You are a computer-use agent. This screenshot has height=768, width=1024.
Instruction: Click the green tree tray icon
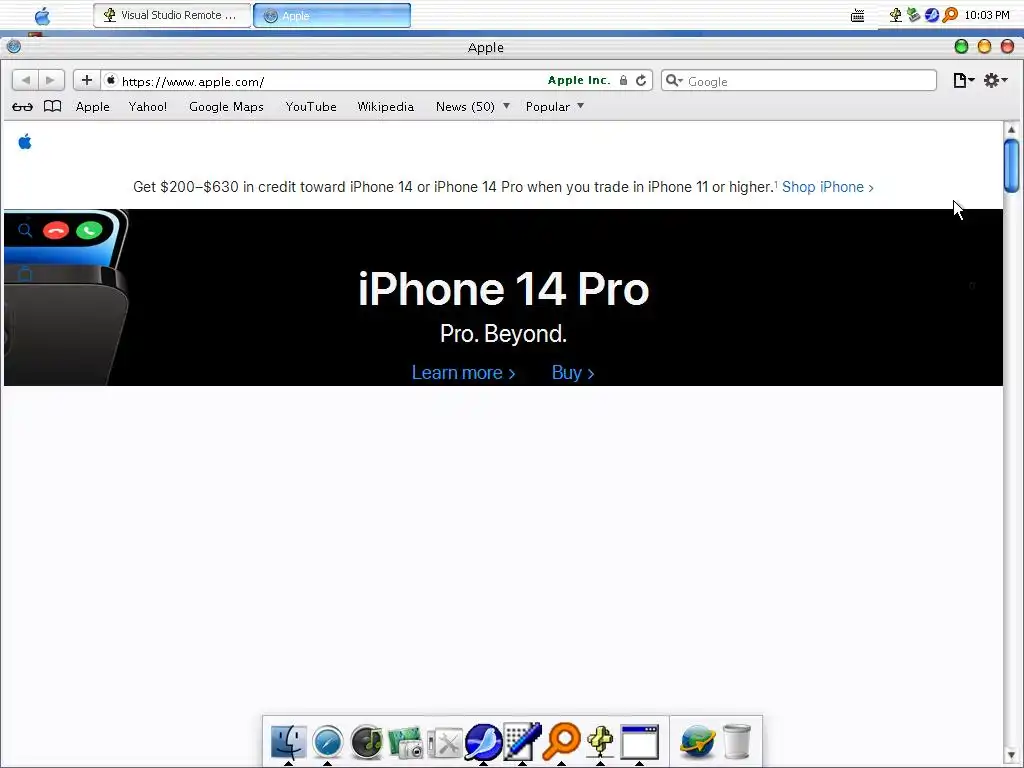[896, 15]
